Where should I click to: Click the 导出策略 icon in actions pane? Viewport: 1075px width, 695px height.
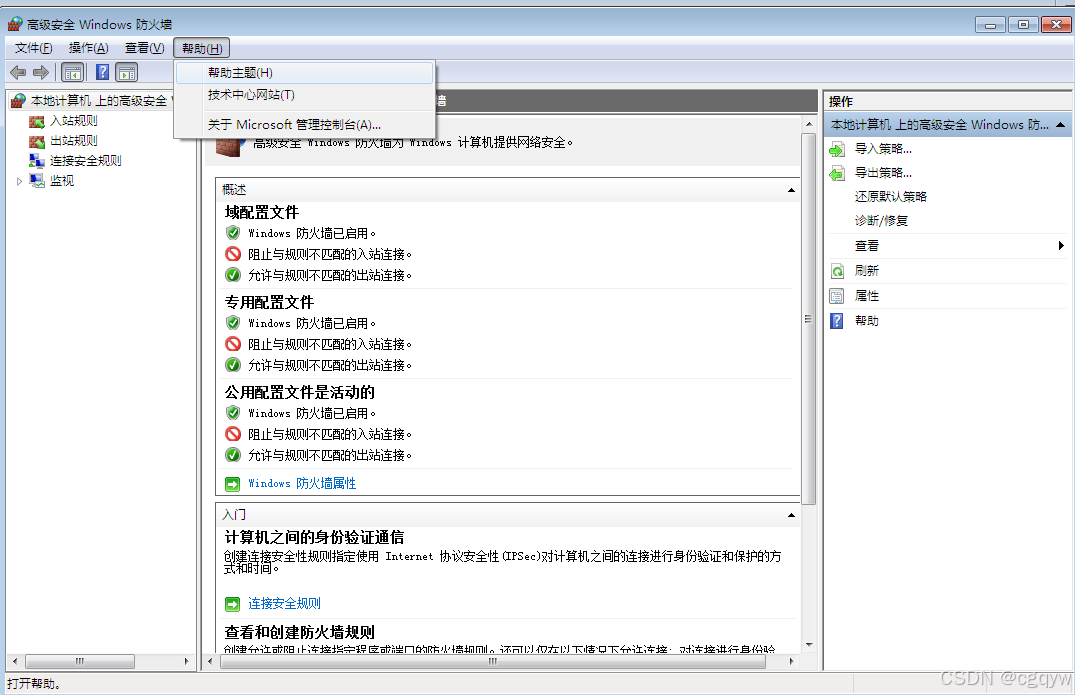(x=837, y=173)
